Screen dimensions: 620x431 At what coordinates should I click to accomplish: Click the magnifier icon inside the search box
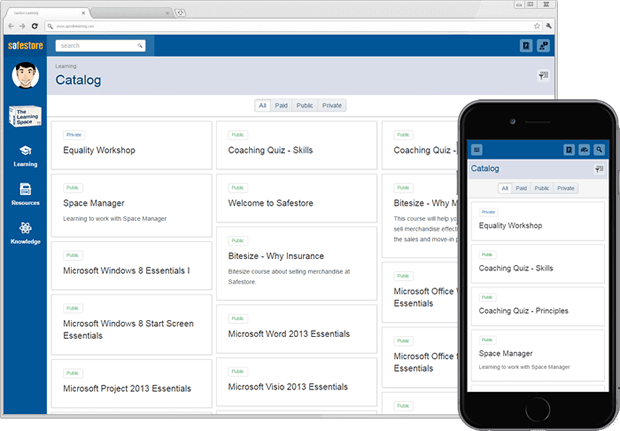[x=140, y=45]
